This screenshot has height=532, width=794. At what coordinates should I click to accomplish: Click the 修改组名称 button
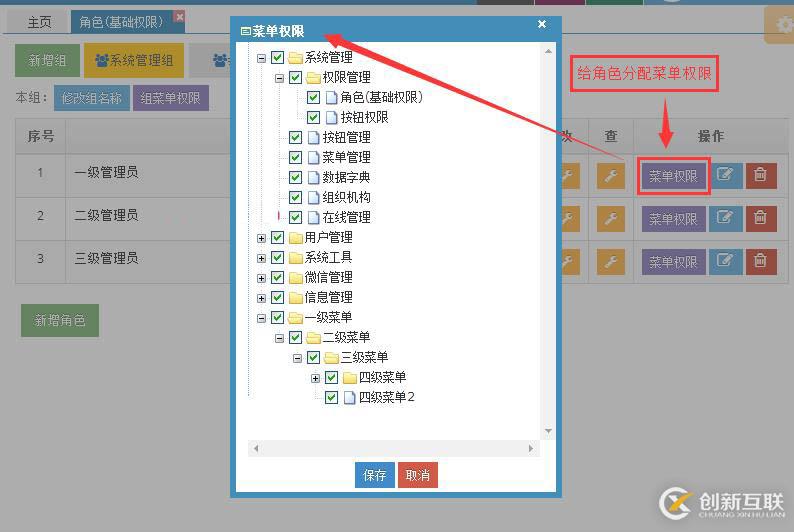pos(92,98)
